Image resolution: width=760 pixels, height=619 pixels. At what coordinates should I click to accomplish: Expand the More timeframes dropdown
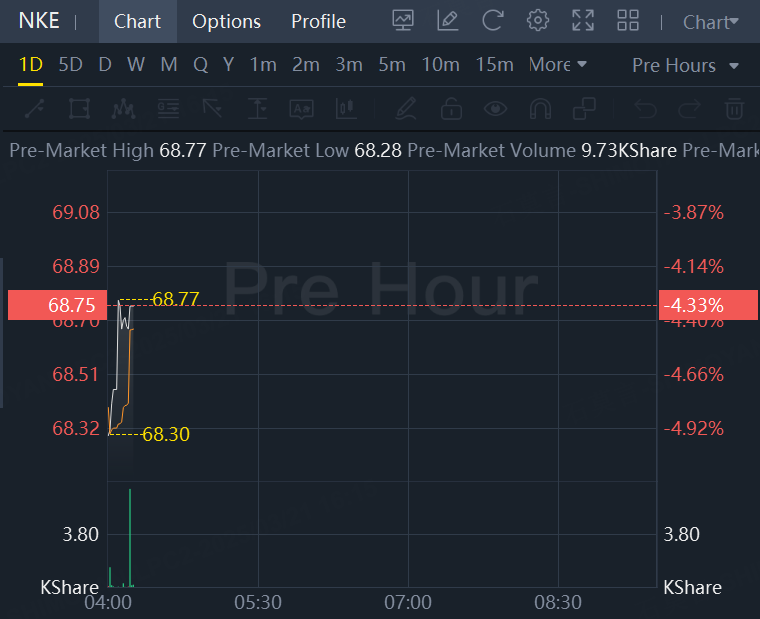pyautogui.click(x=558, y=65)
